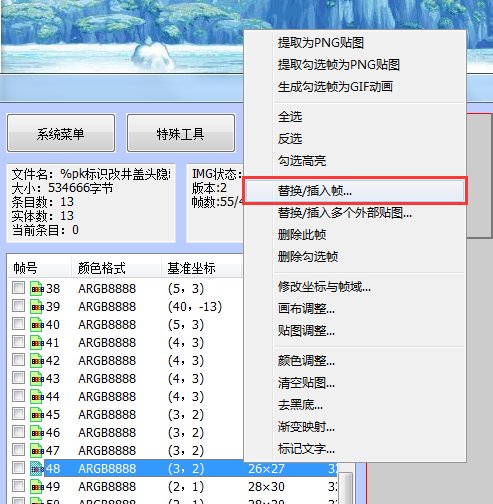Click the 28×30 size of frame 49
Screen dimensions: 493x504
266,487
